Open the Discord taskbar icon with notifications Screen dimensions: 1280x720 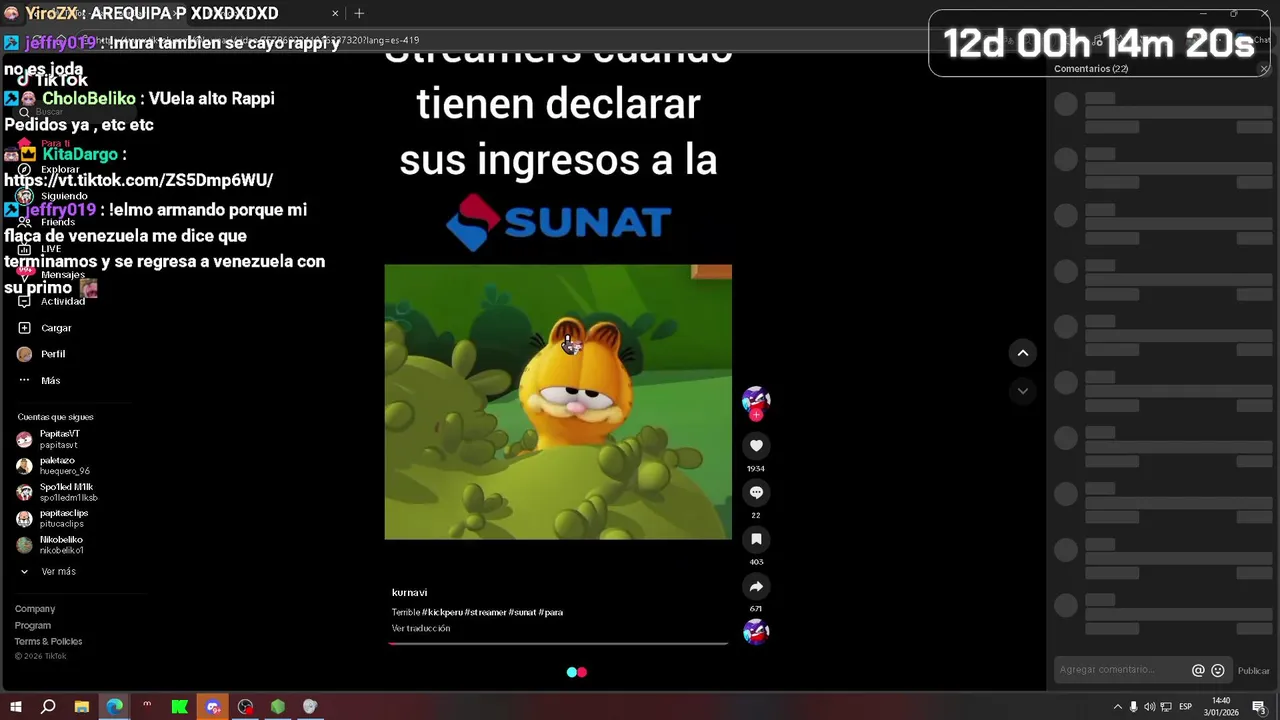point(213,707)
